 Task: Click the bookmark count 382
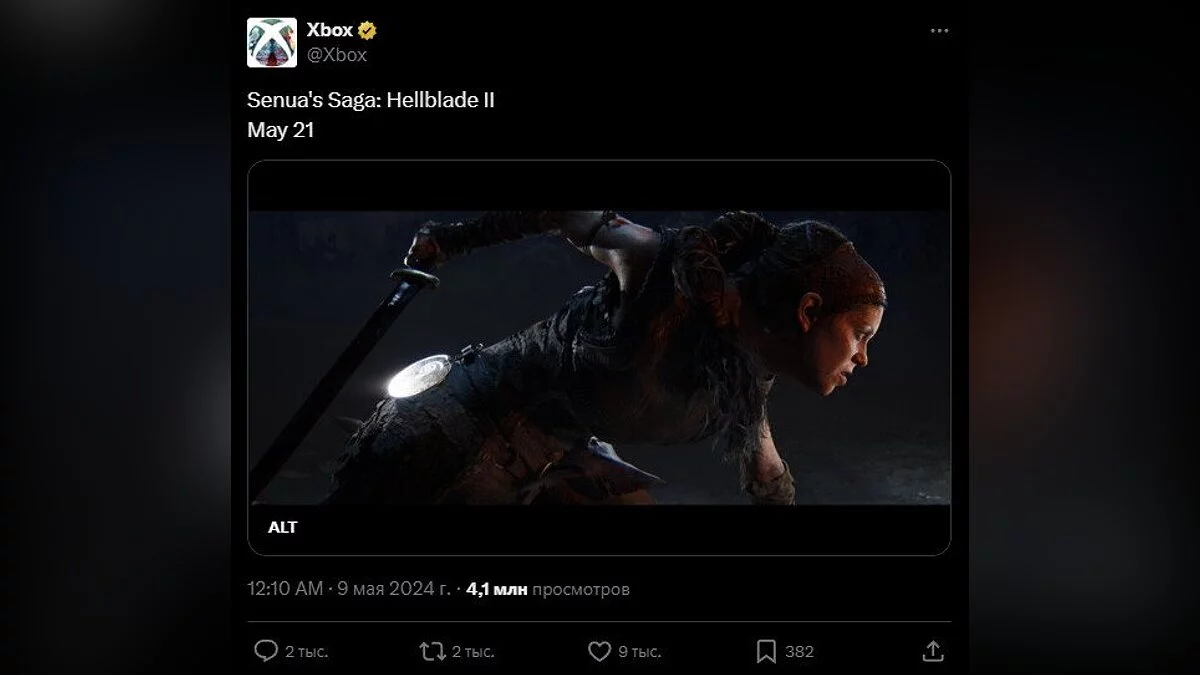(x=799, y=652)
